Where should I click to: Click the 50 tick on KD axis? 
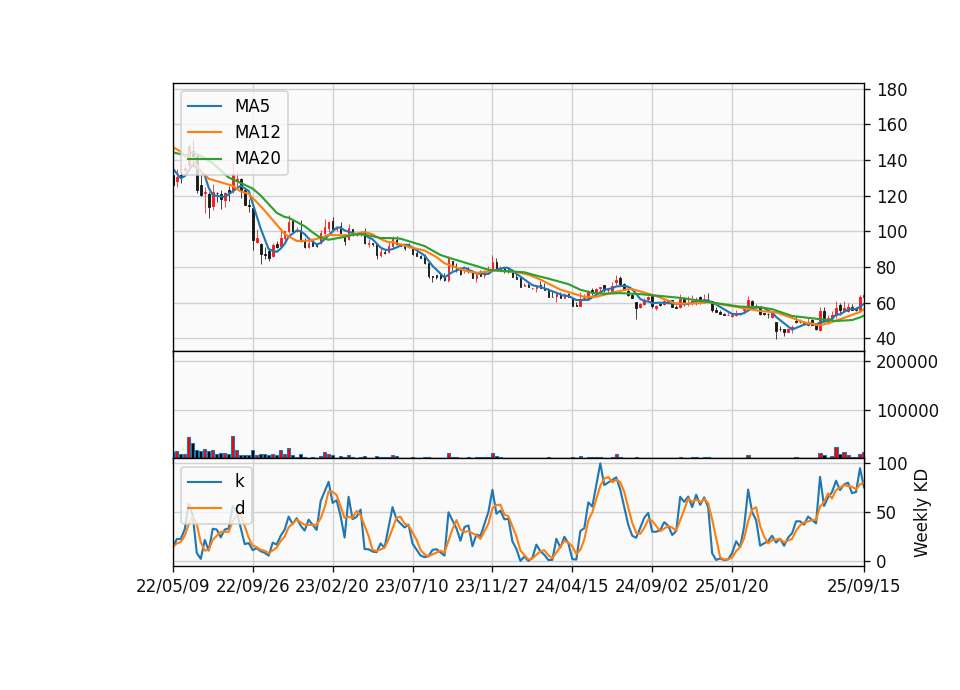click(x=887, y=513)
